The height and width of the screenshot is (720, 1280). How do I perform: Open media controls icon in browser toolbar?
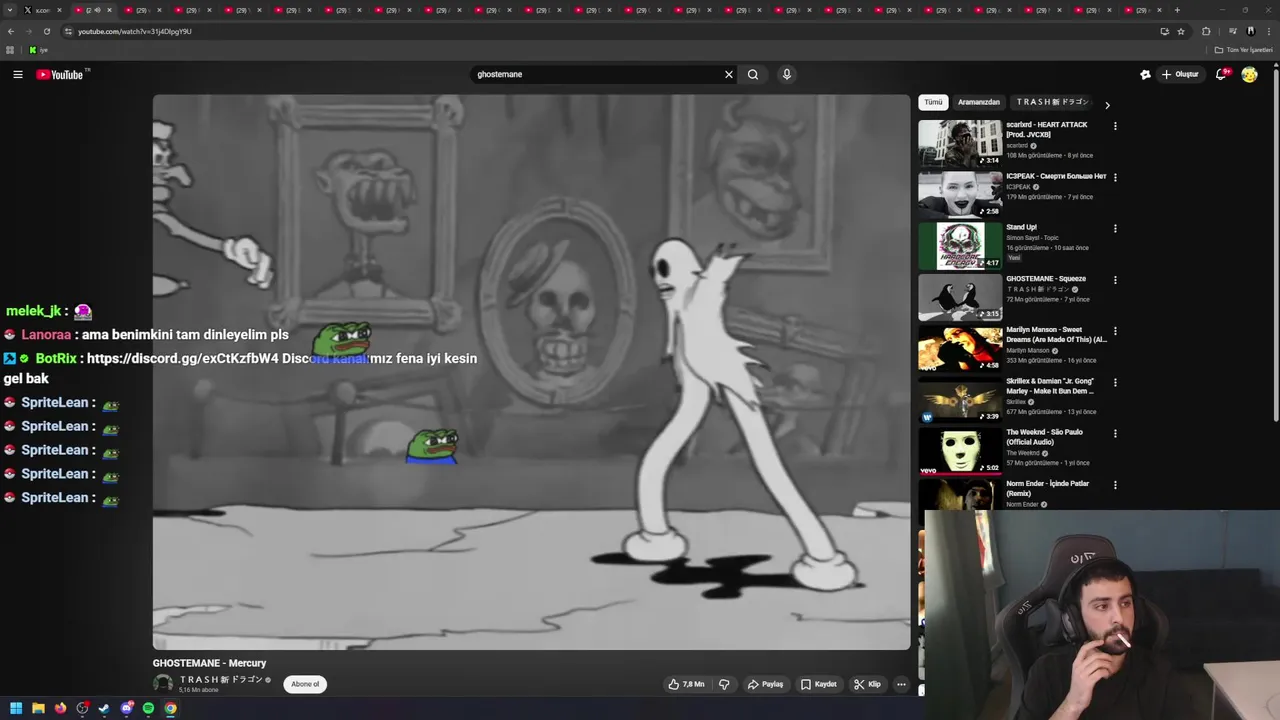click(1232, 31)
